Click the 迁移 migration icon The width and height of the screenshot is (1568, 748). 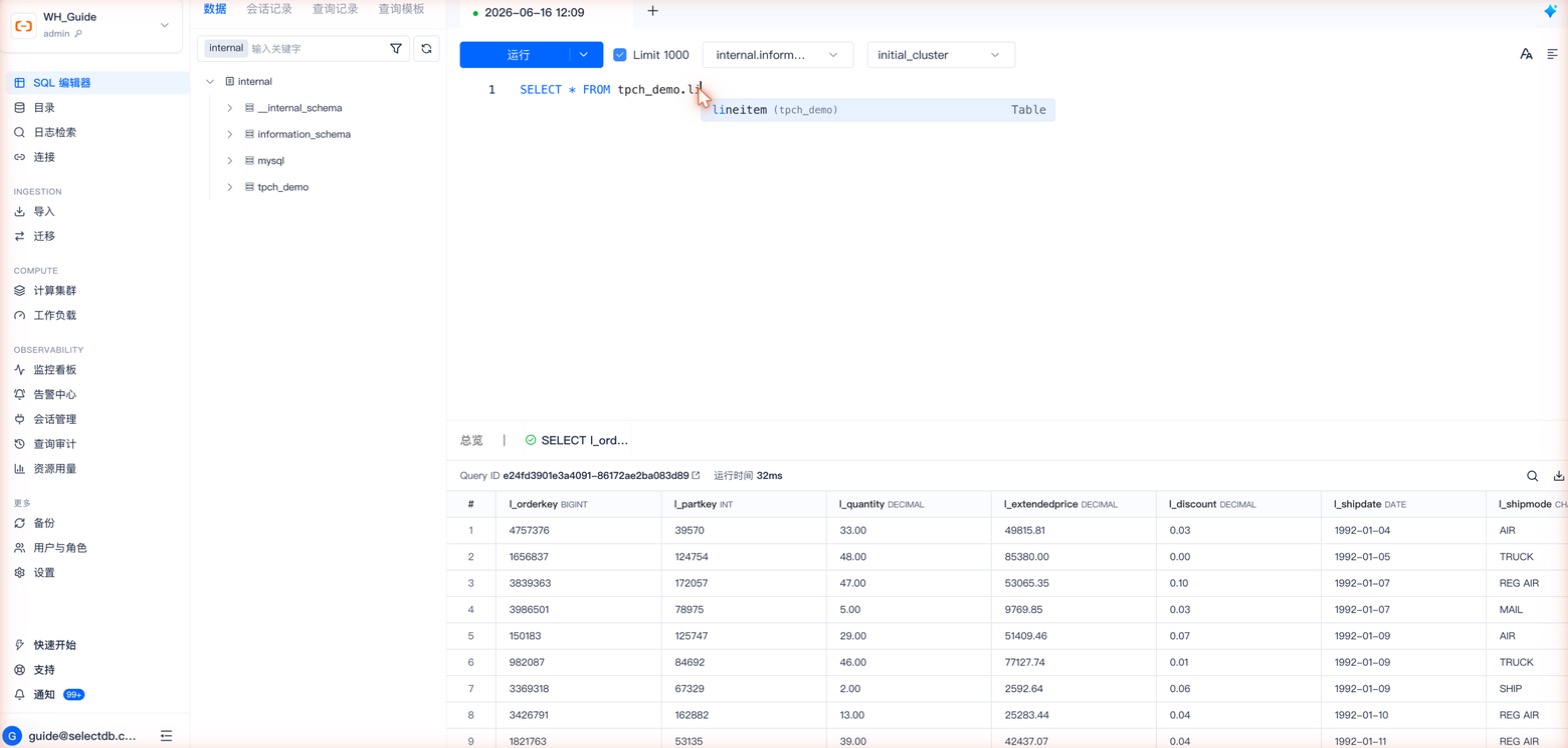coord(19,236)
